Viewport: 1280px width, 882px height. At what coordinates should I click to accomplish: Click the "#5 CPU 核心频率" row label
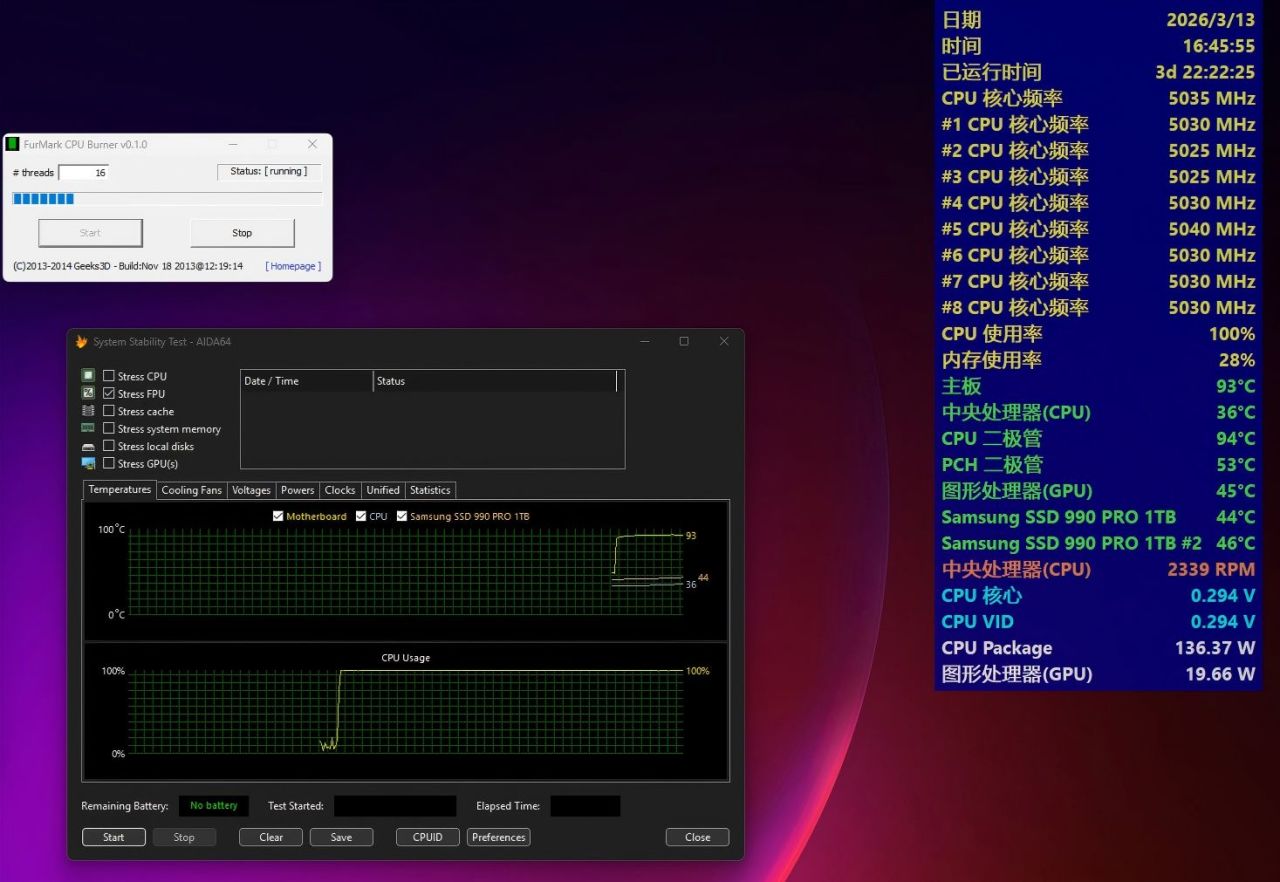click(x=1015, y=229)
